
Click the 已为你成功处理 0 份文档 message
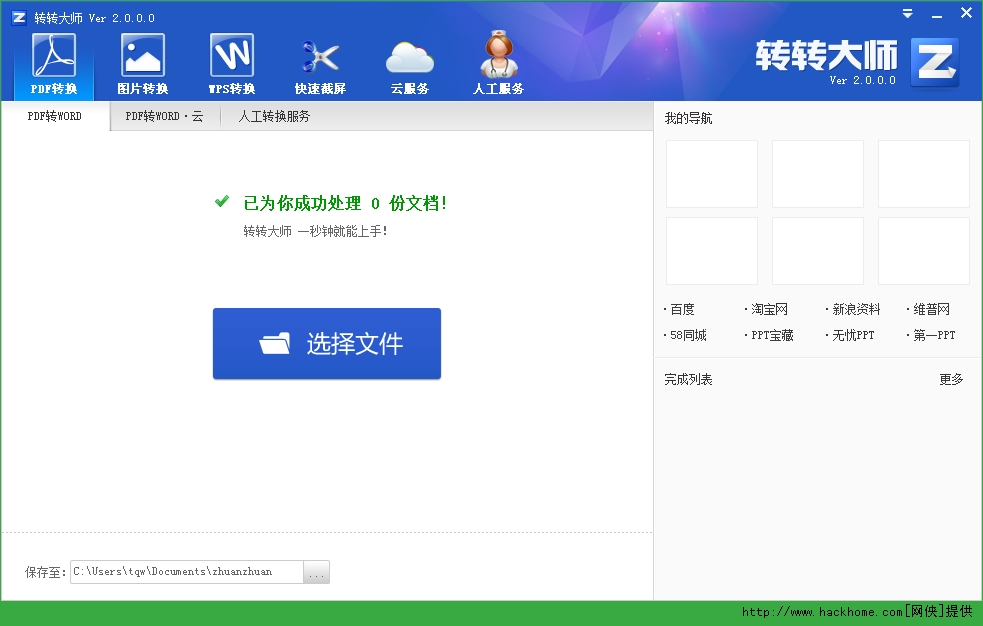coord(345,203)
